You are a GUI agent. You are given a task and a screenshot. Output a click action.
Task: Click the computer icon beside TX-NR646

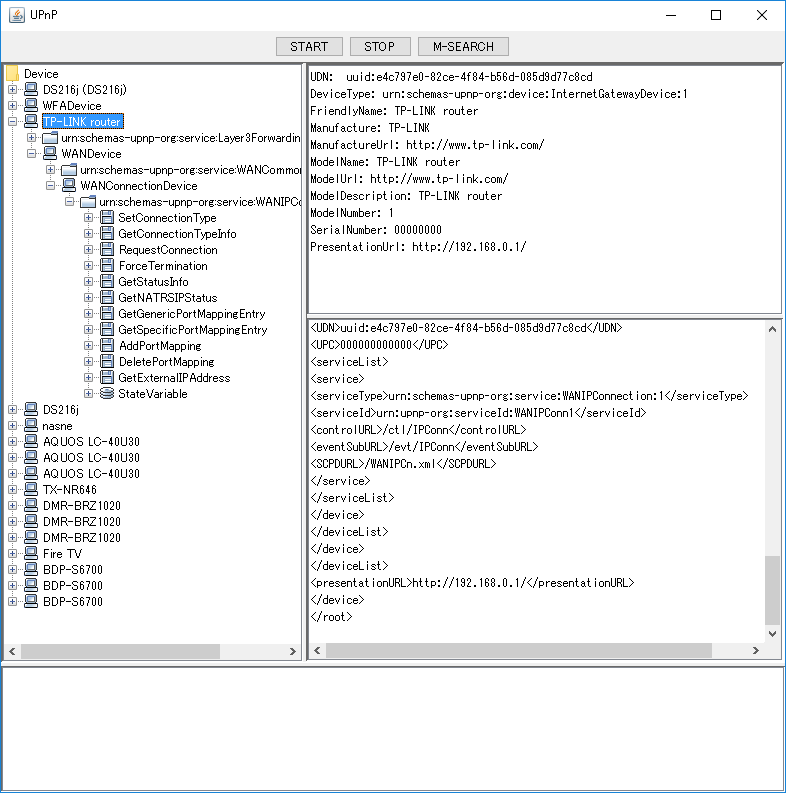point(31,490)
